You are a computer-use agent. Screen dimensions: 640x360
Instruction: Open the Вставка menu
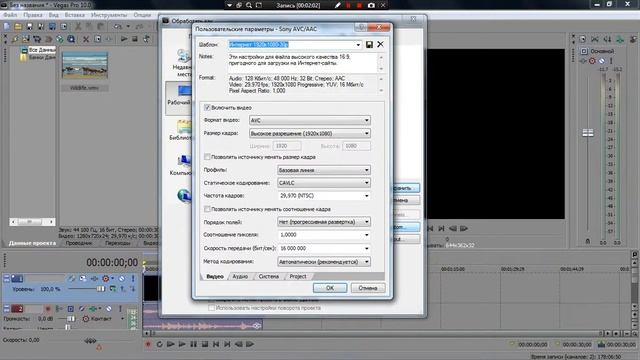click(x=75, y=15)
